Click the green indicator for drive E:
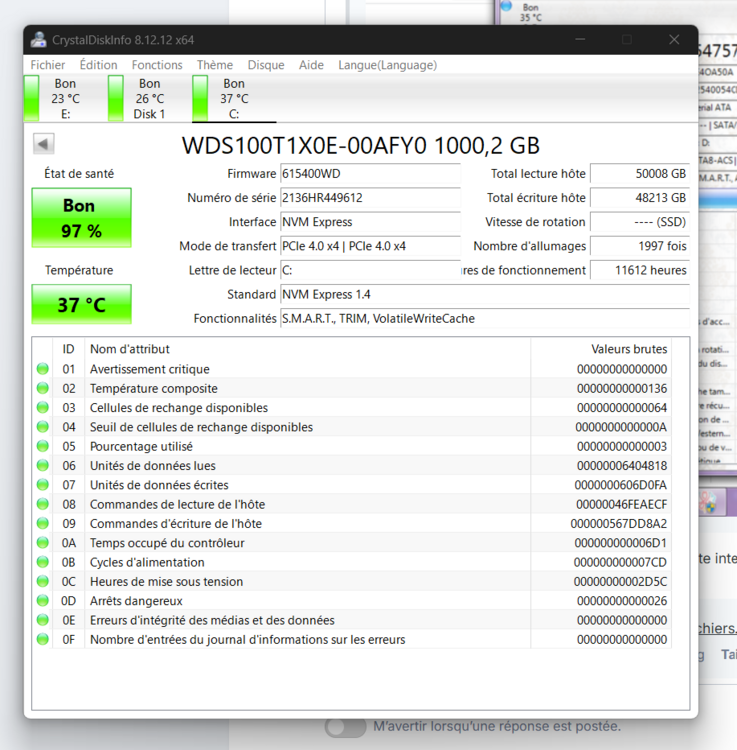737x750 pixels. 31,98
